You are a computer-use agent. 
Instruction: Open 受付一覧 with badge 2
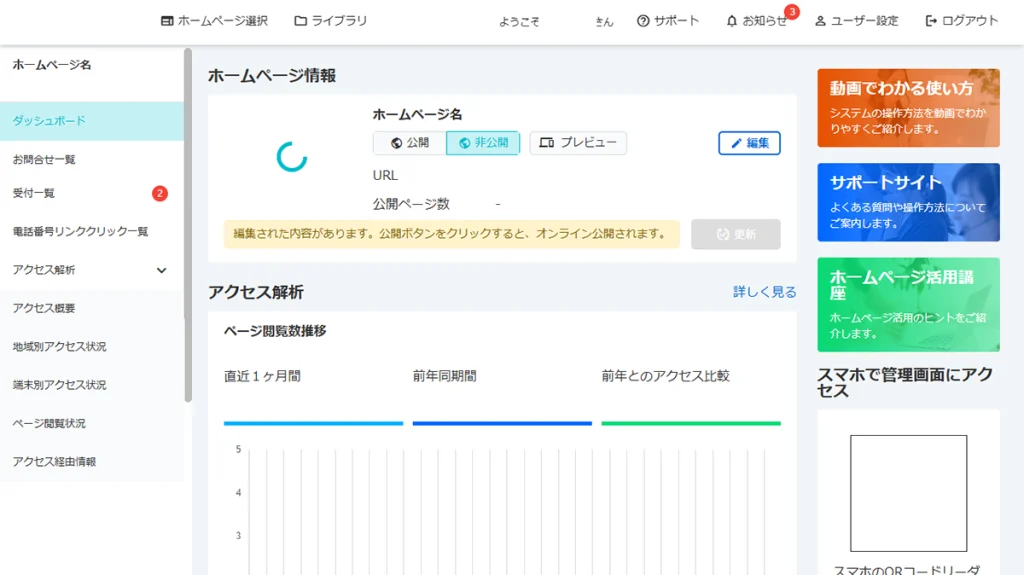(34, 193)
